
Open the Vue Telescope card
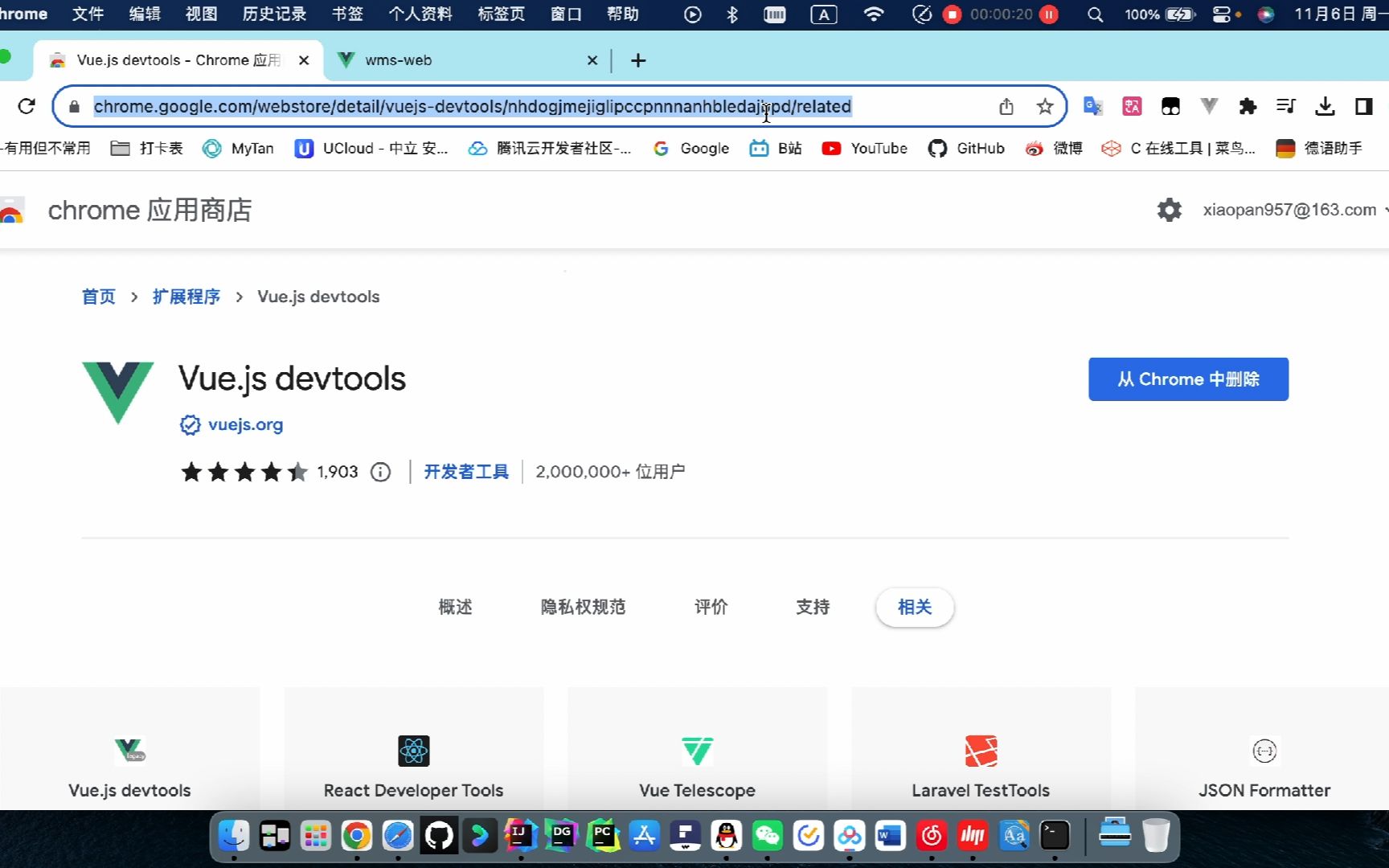click(x=697, y=748)
